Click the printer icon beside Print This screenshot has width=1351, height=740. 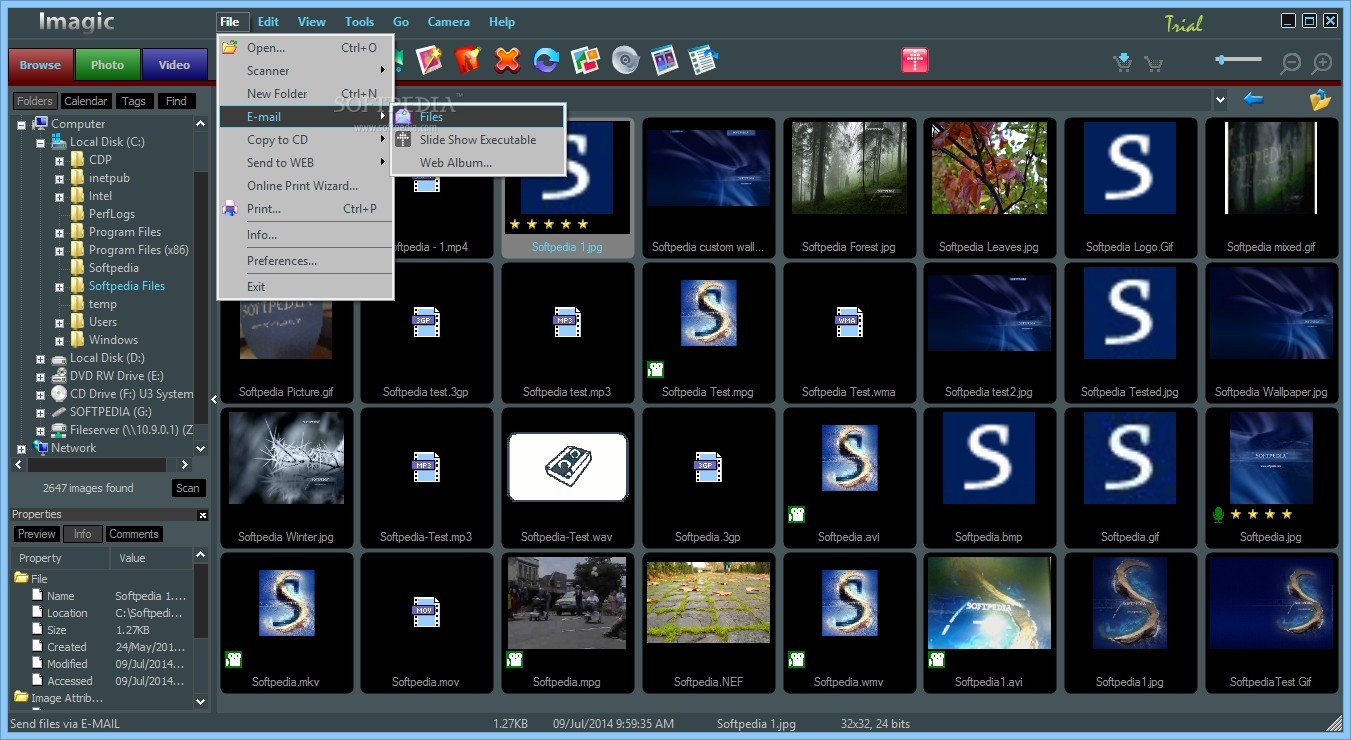pyautogui.click(x=230, y=209)
